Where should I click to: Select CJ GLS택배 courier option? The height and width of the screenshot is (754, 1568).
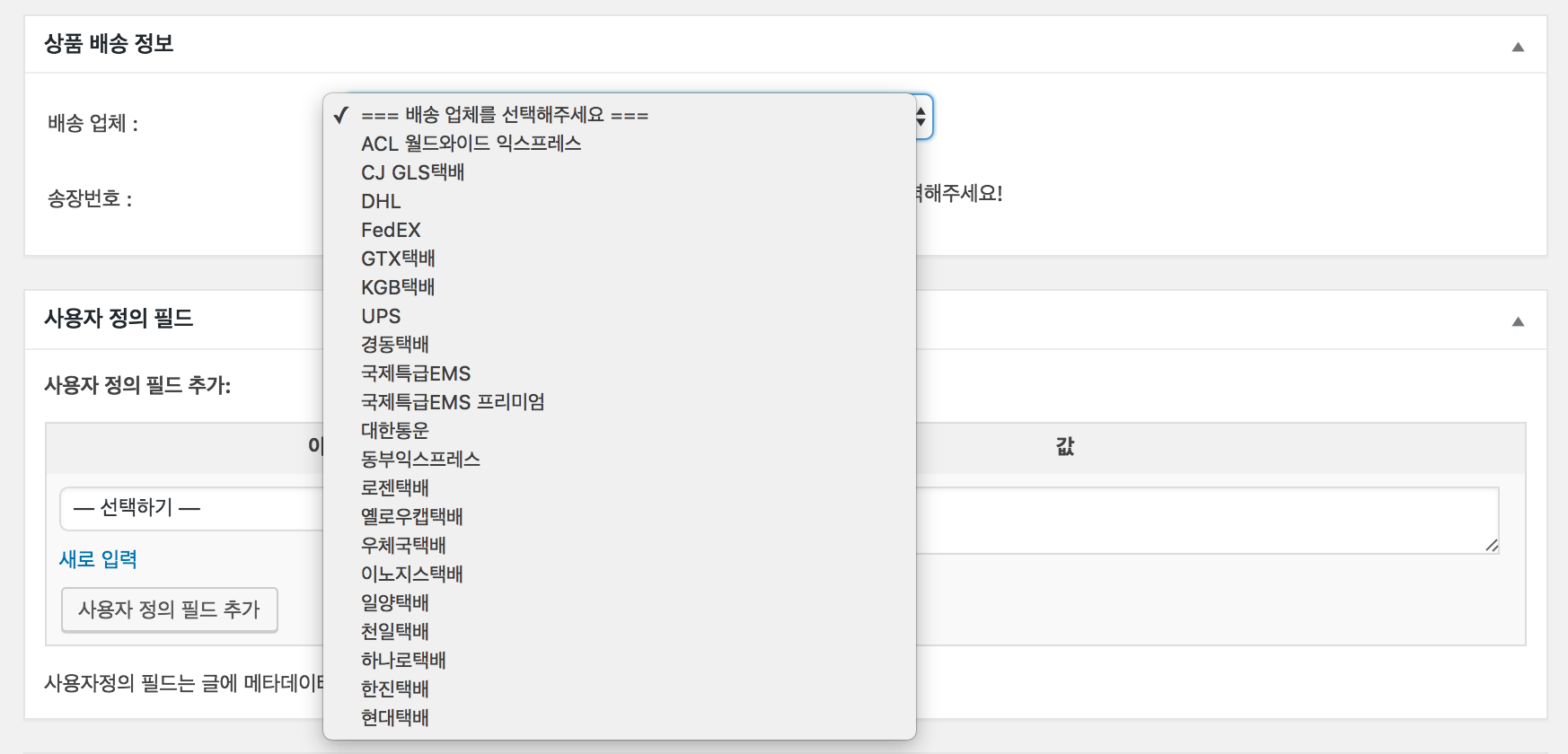click(x=619, y=172)
